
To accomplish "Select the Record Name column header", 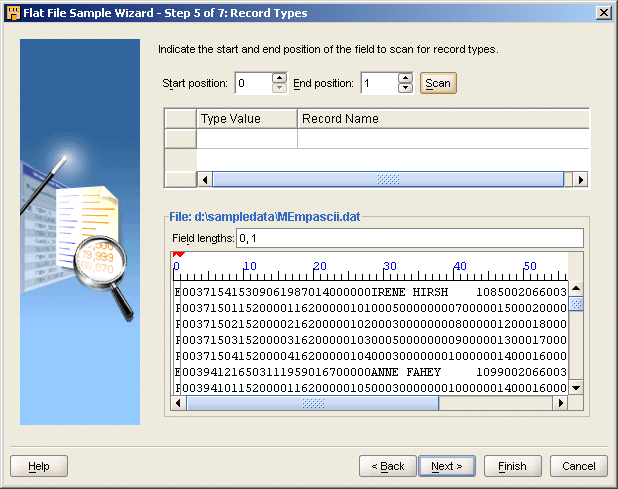I will (443, 119).
